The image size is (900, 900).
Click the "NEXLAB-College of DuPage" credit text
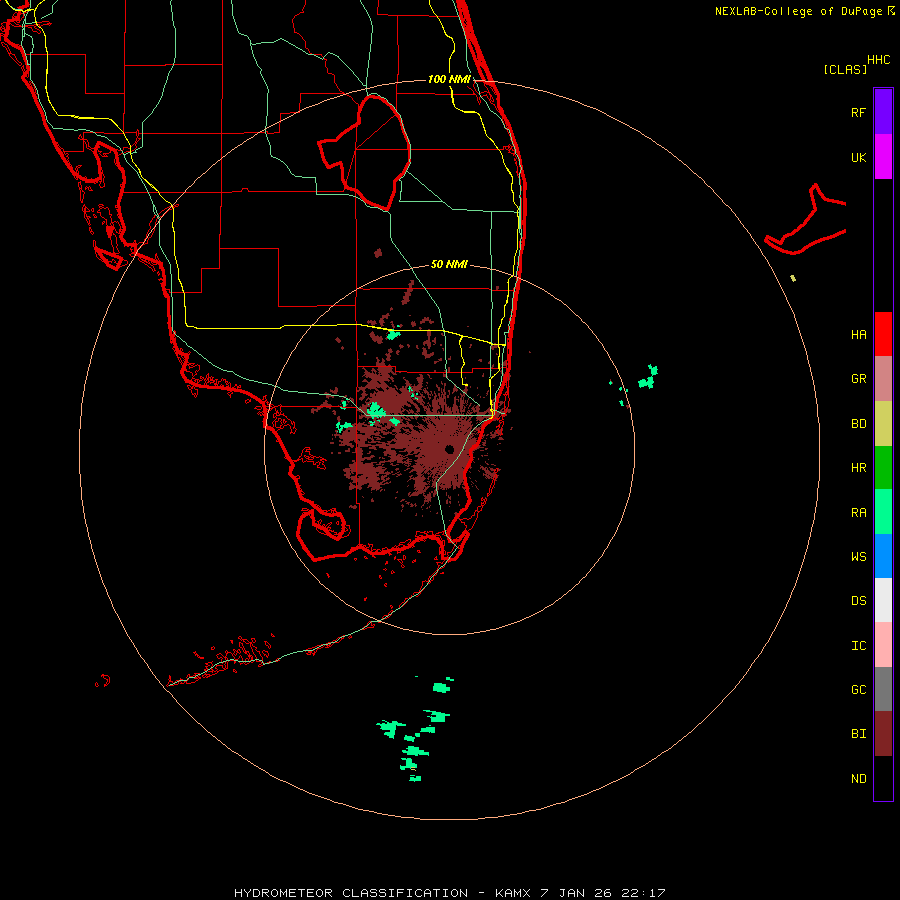click(x=798, y=11)
